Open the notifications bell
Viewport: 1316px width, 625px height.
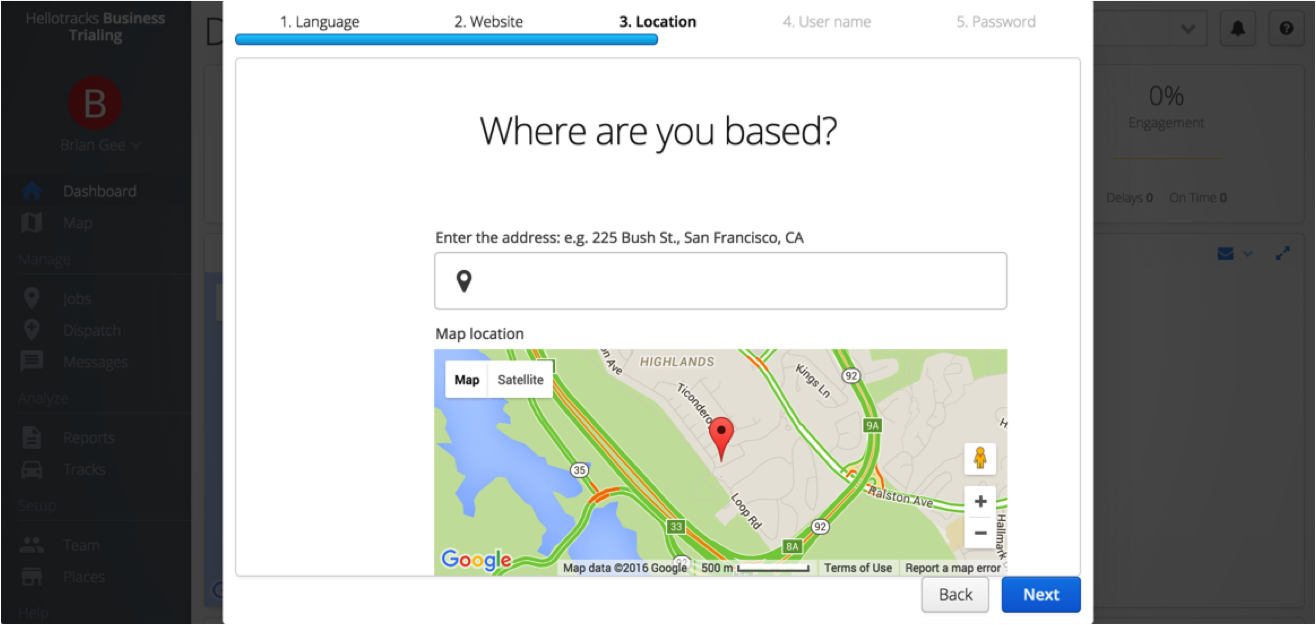click(1238, 29)
